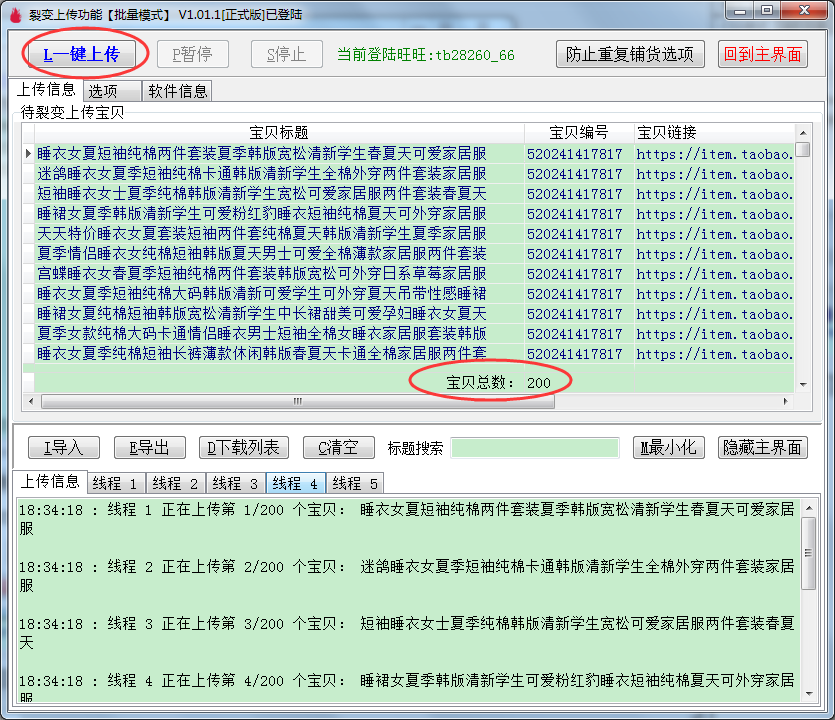Screen dimensions: 835x720
Task: Clear the item list with C清空
Action: [338, 447]
